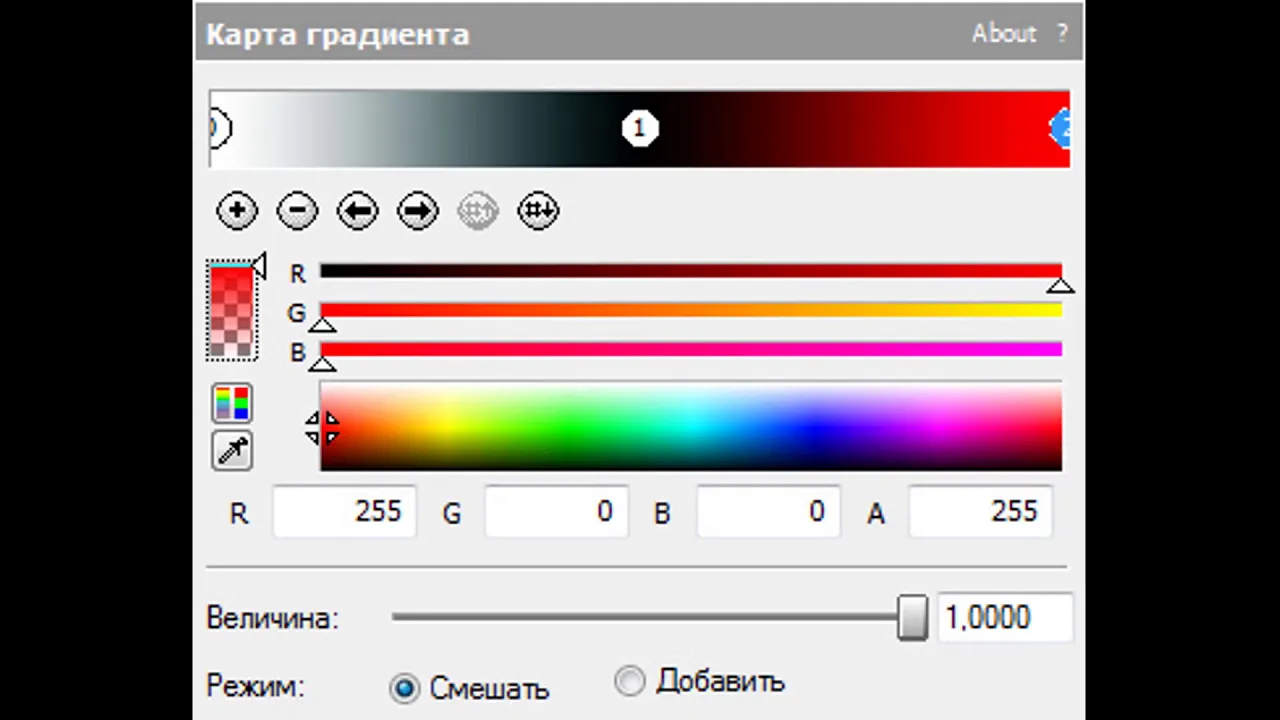Click the gradient preview bar
1280x720 pixels.
tap(639, 129)
